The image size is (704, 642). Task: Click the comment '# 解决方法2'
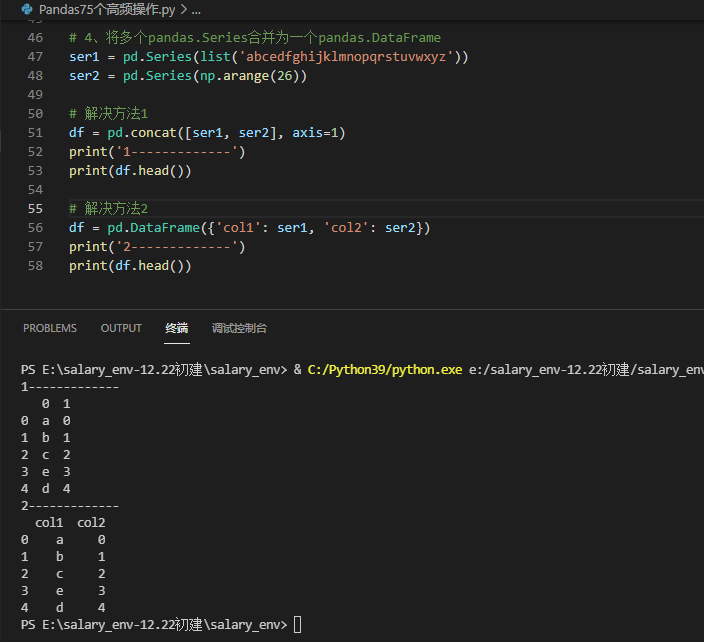109,209
